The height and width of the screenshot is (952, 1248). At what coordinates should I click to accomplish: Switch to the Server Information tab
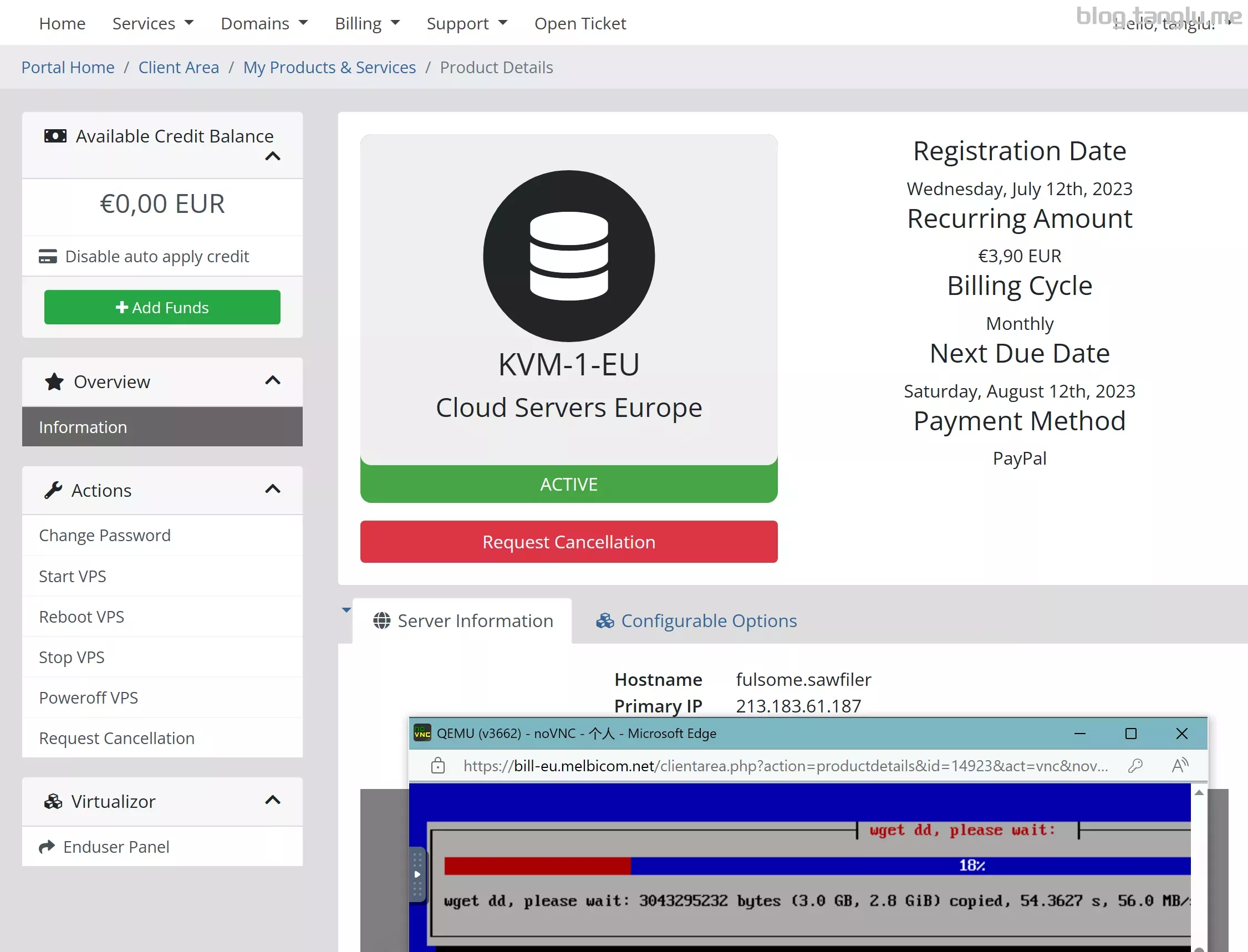click(x=462, y=620)
